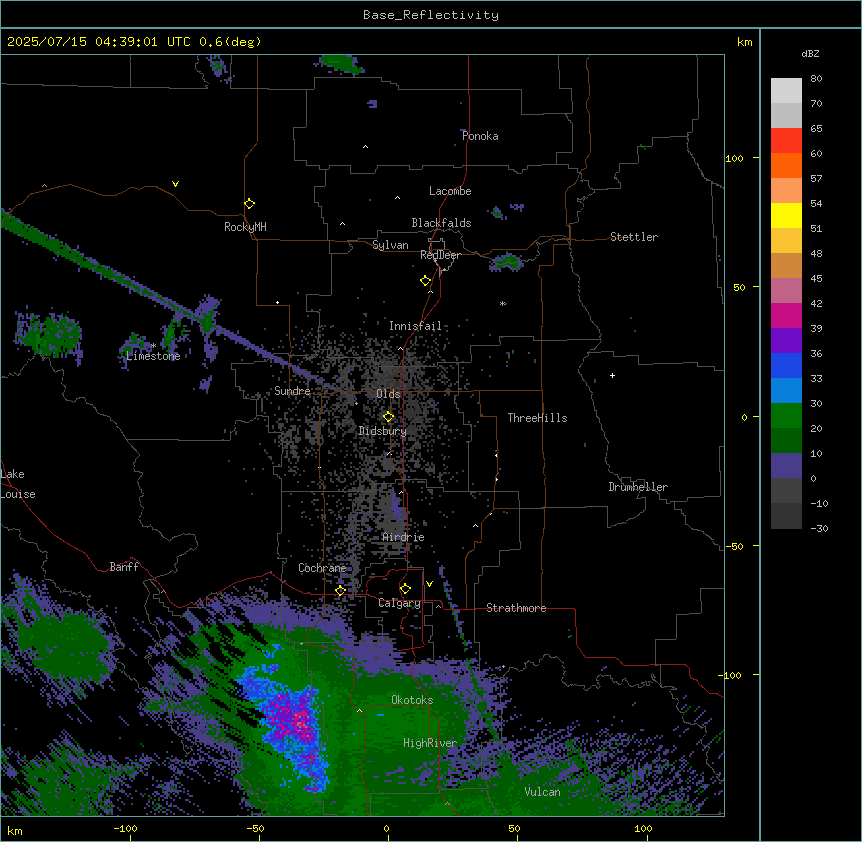The width and height of the screenshot is (862, 842).
Task: Click the dBZ legend heading
Action: (810, 53)
